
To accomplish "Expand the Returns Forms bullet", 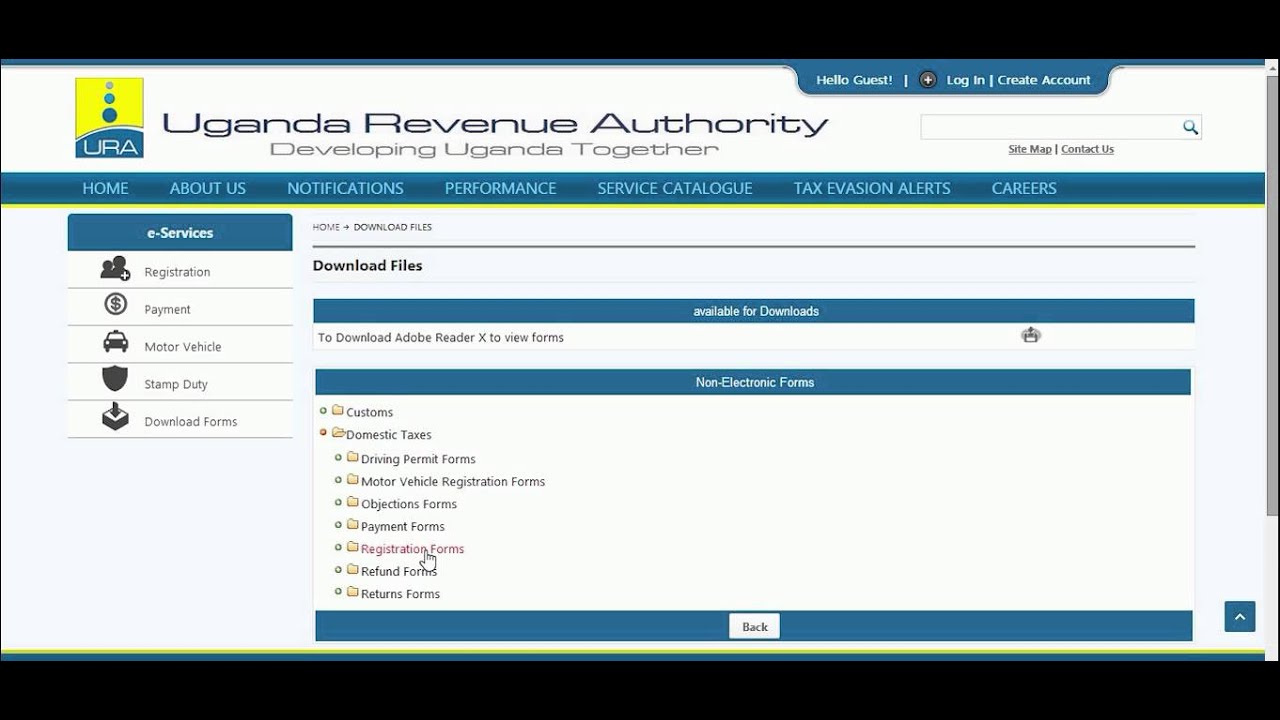I will [338, 592].
